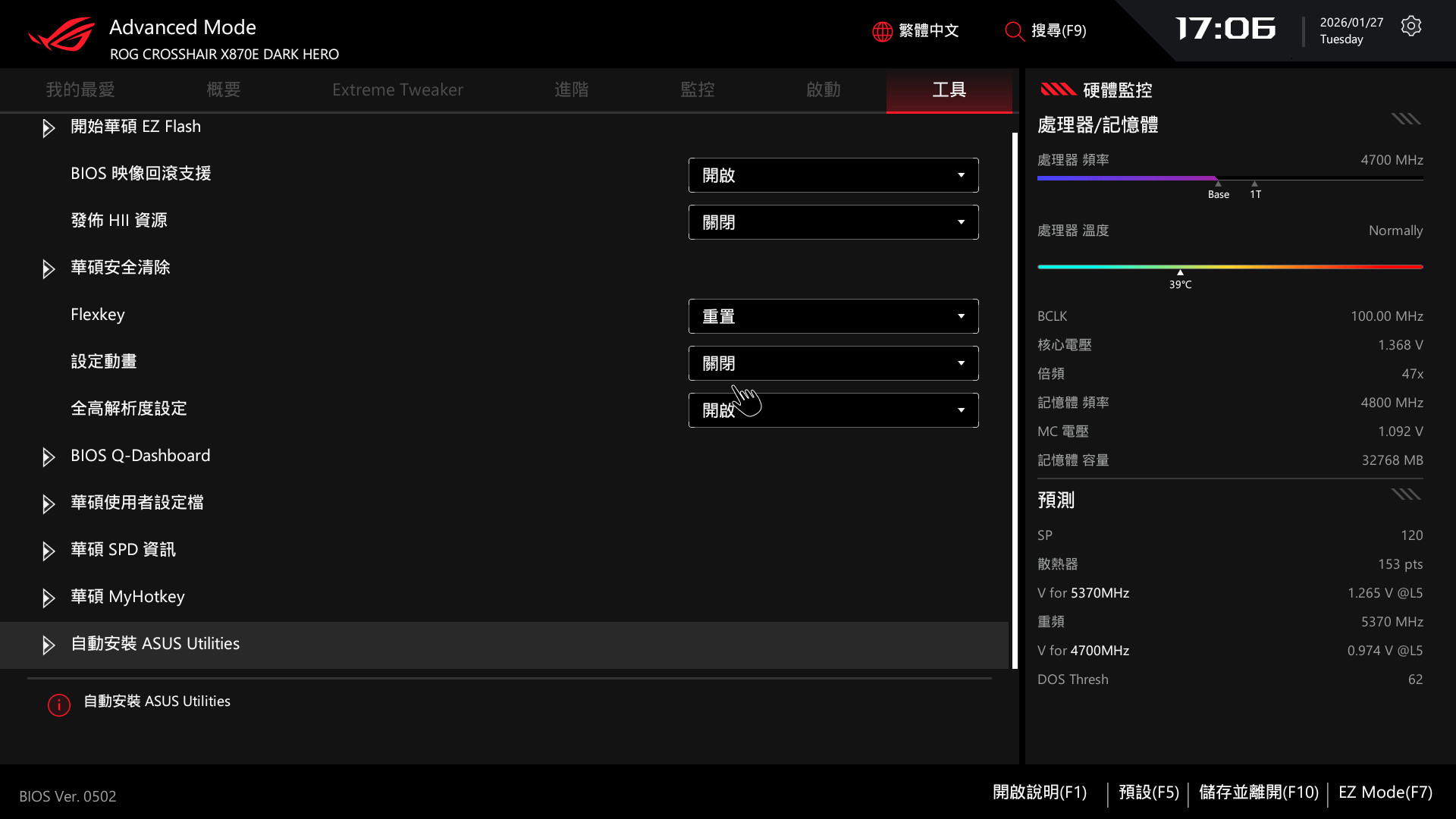Expand 開始華碩 EZ Flash entry
The width and height of the screenshot is (1456, 819).
tap(135, 127)
